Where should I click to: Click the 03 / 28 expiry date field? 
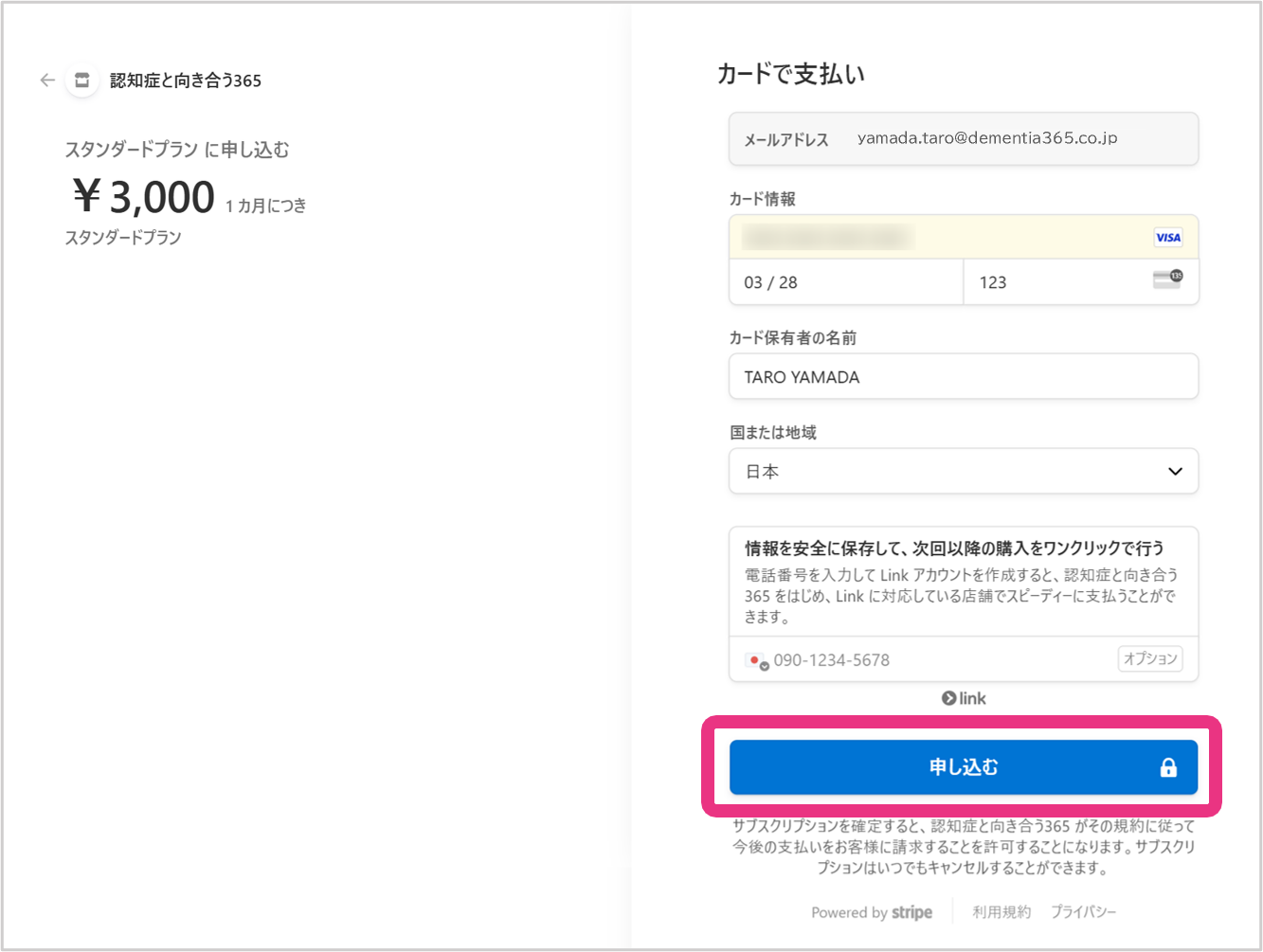[843, 282]
